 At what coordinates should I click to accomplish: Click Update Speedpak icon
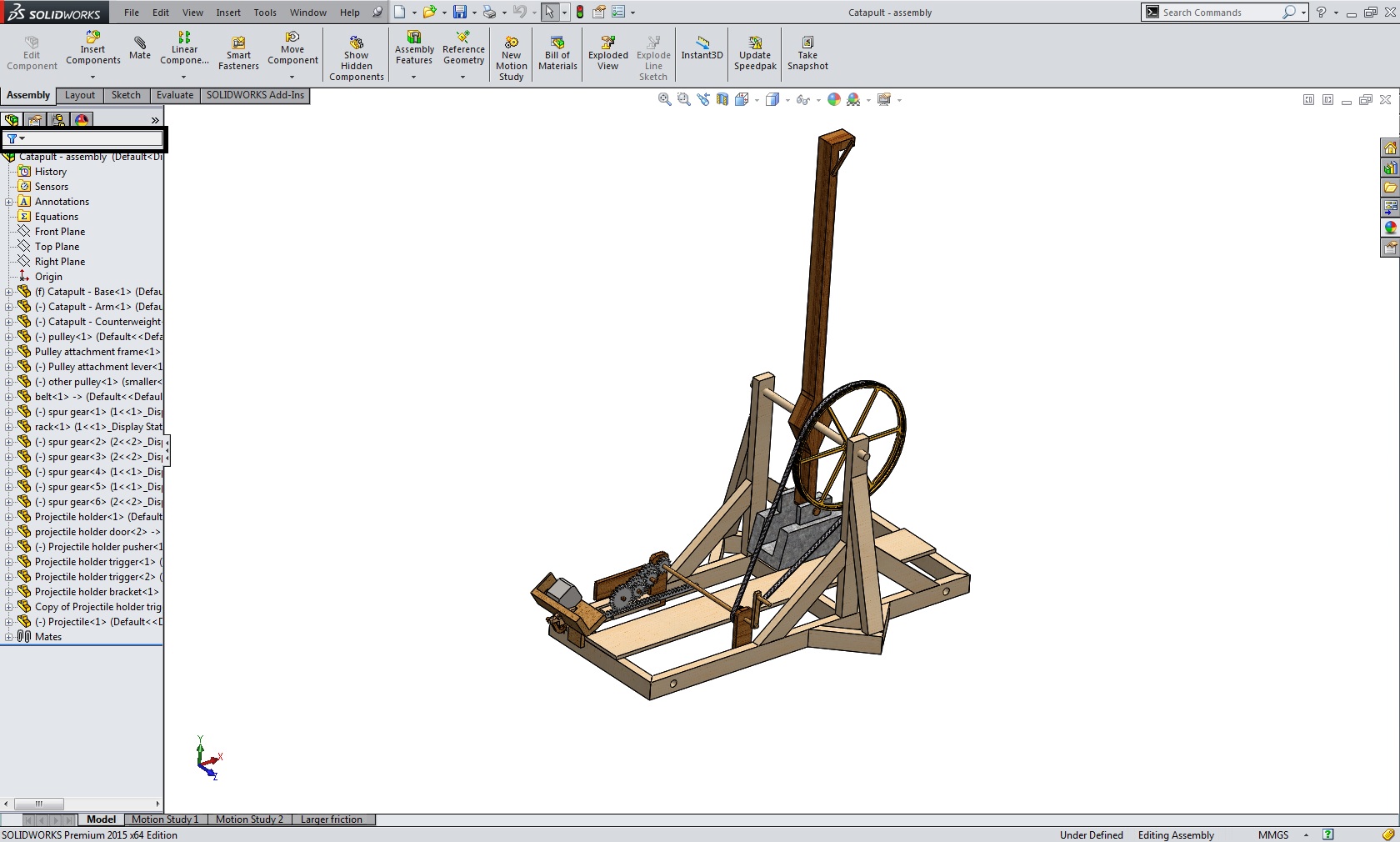(x=755, y=53)
